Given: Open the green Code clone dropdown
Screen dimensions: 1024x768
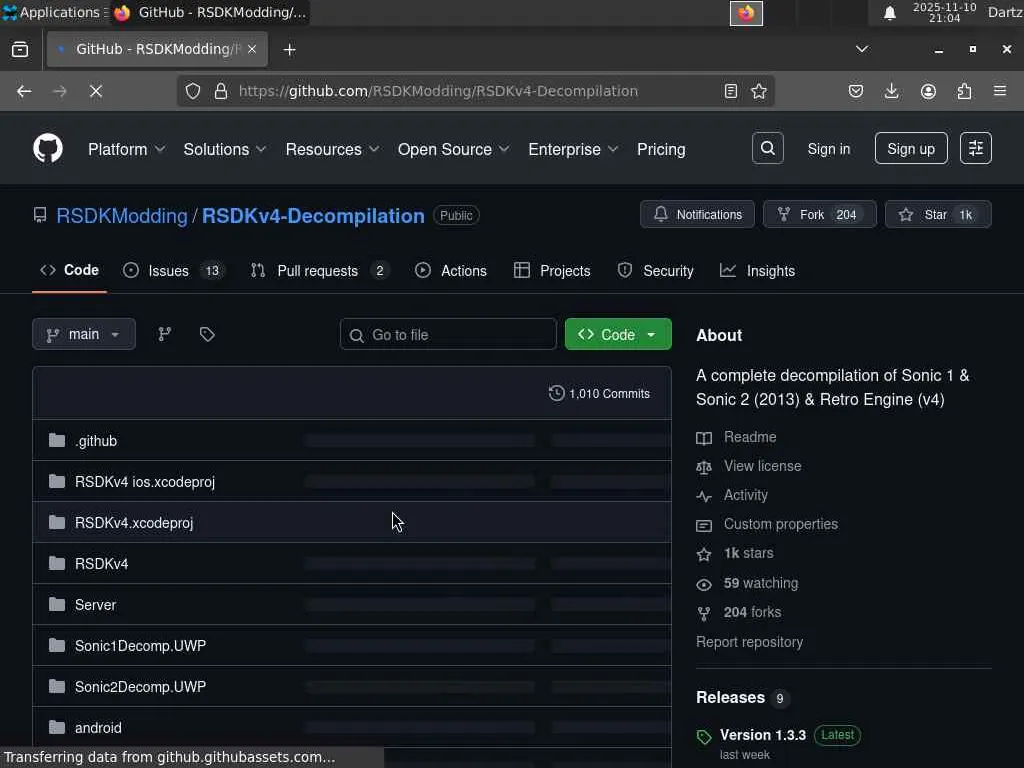Looking at the screenshot, I should [618, 334].
